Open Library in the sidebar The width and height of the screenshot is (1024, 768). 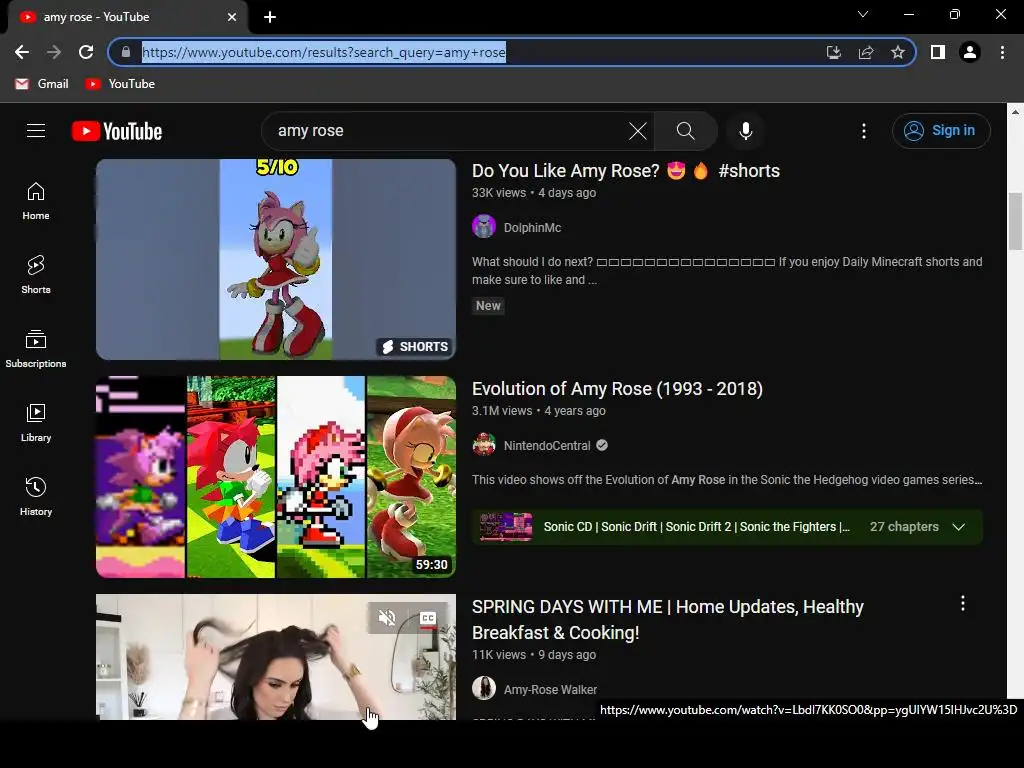[x=36, y=423]
